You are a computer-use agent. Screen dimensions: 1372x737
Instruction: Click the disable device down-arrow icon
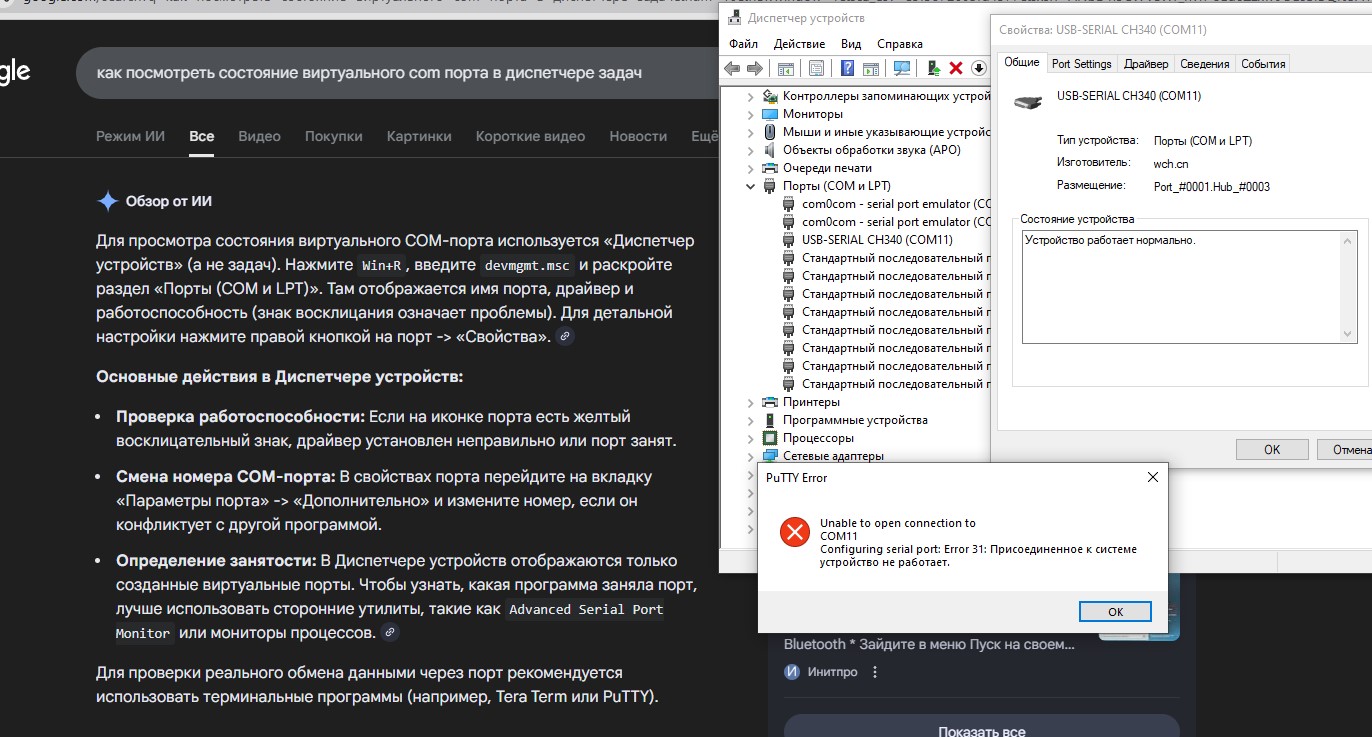click(x=978, y=68)
